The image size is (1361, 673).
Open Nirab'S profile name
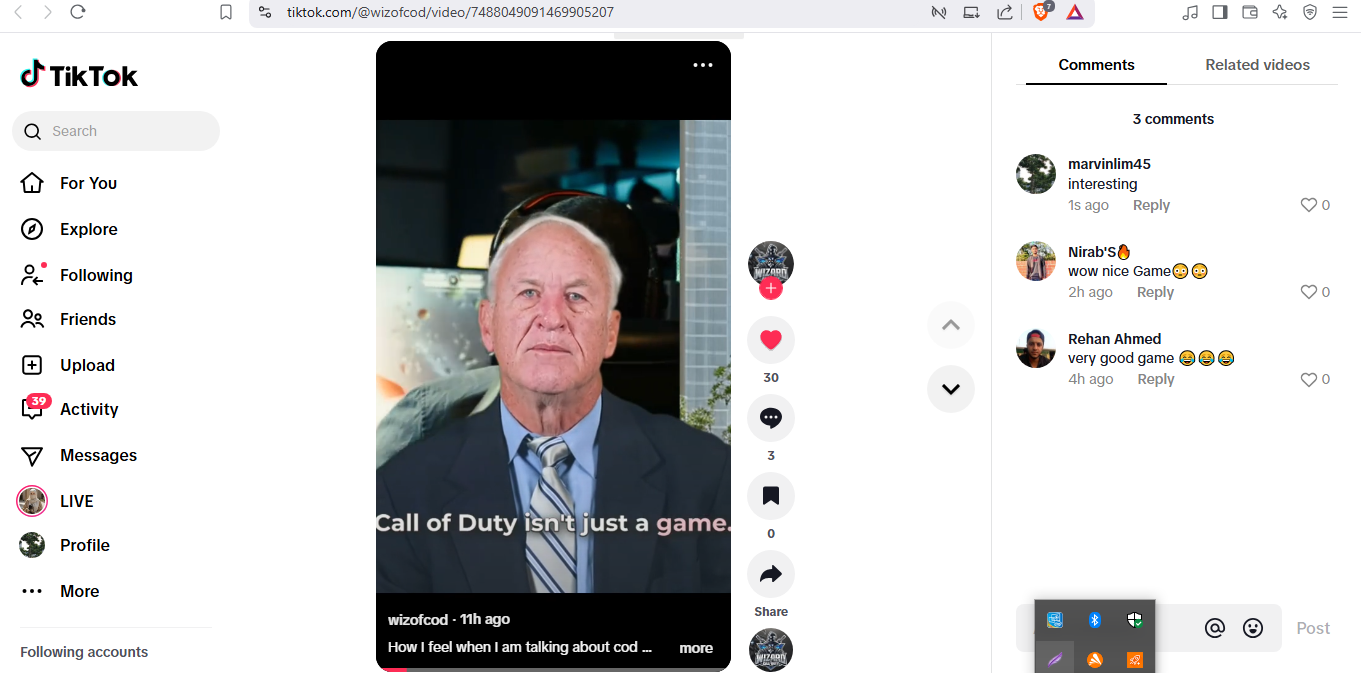[x=1099, y=252]
